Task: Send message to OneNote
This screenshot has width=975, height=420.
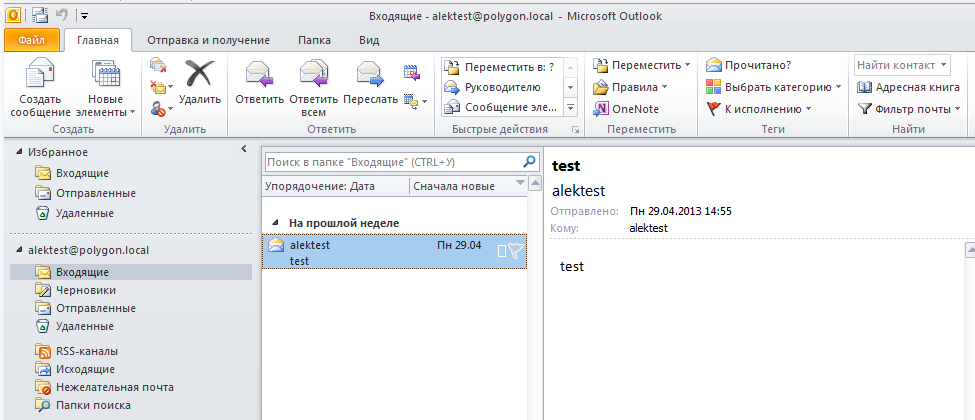Action: tap(626, 110)
